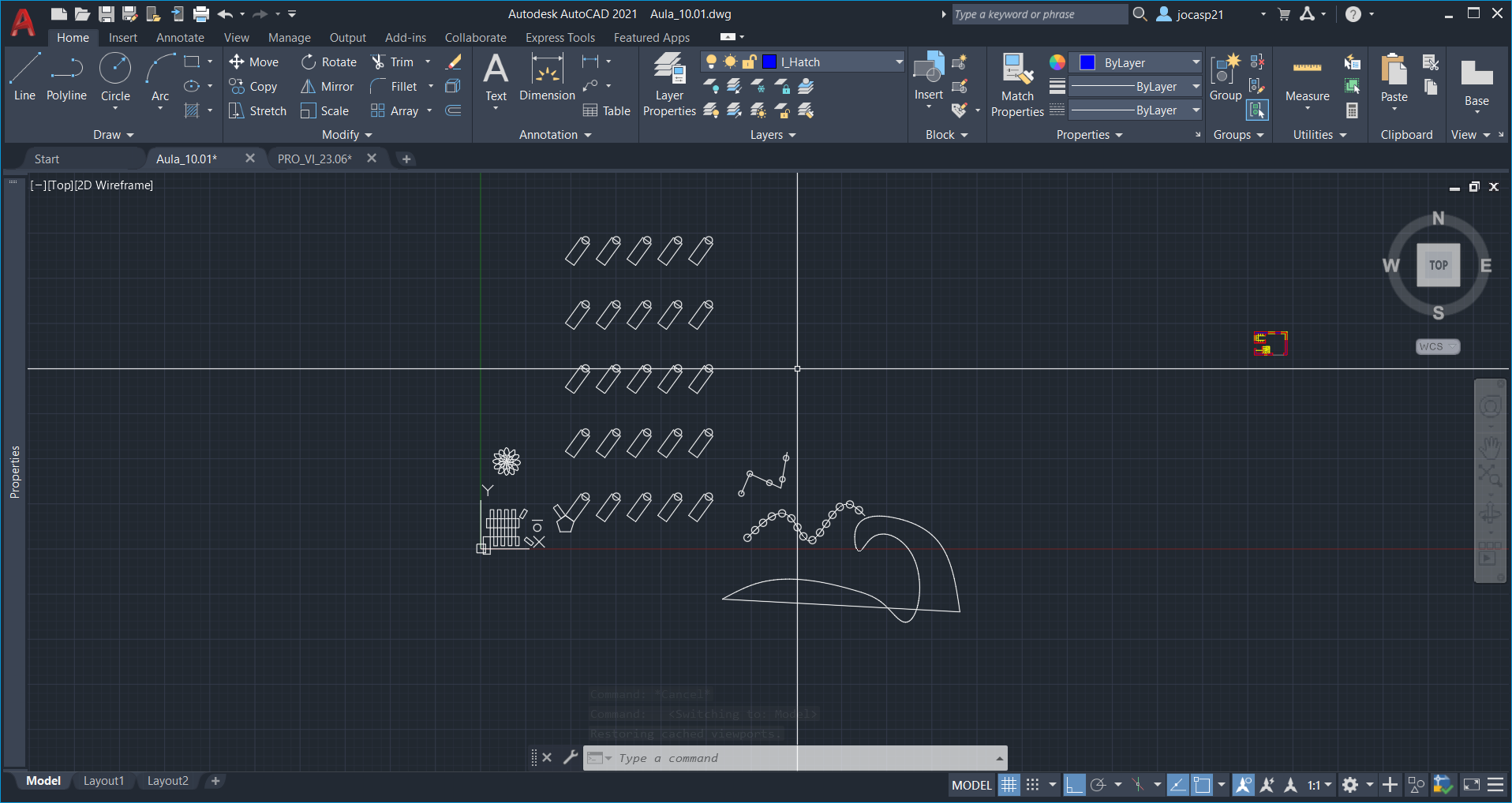Click the viewport controls [-] label
1512x803 pixels.
coord(38,185)
